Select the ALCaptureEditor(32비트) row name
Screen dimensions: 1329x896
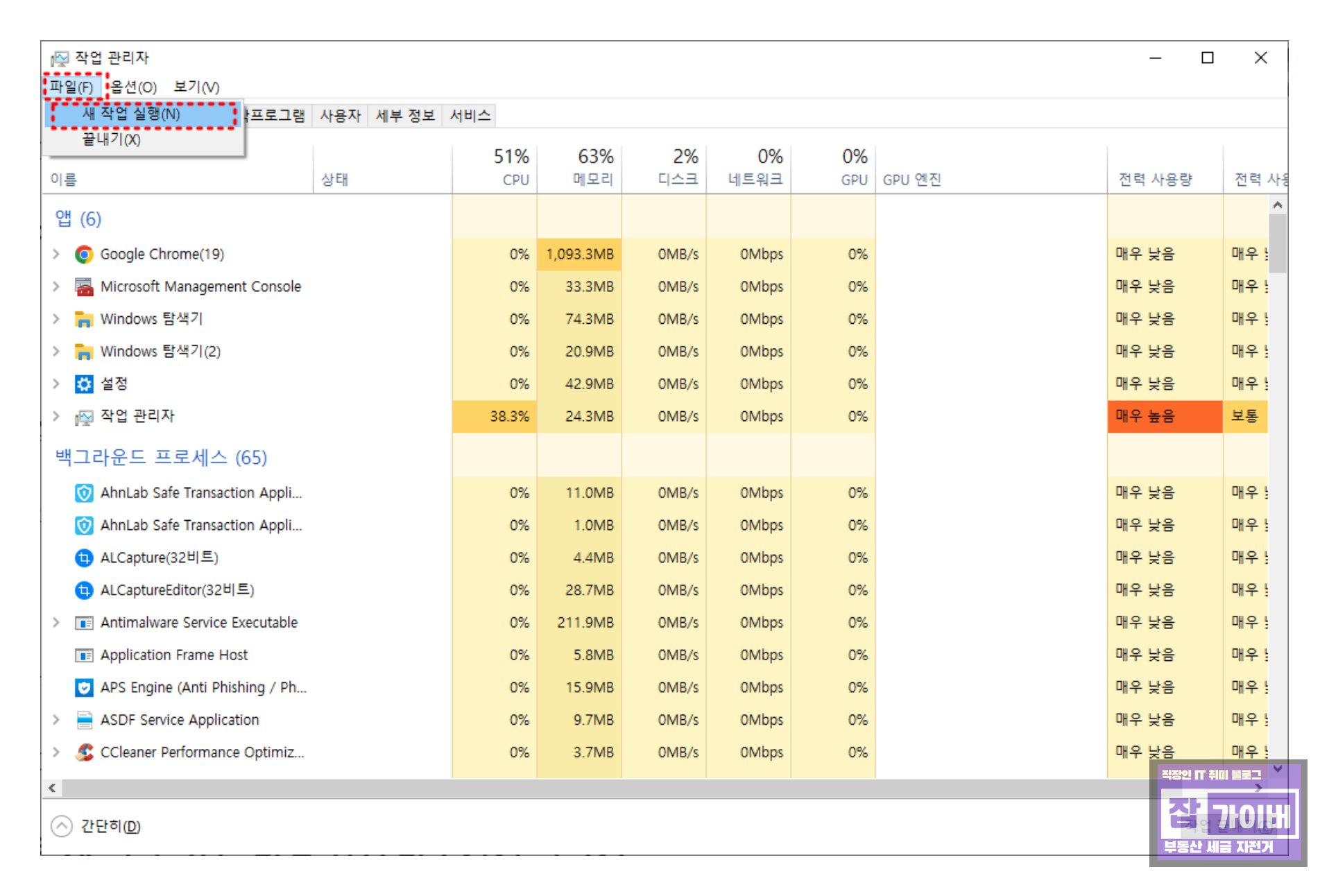(178, 590)
